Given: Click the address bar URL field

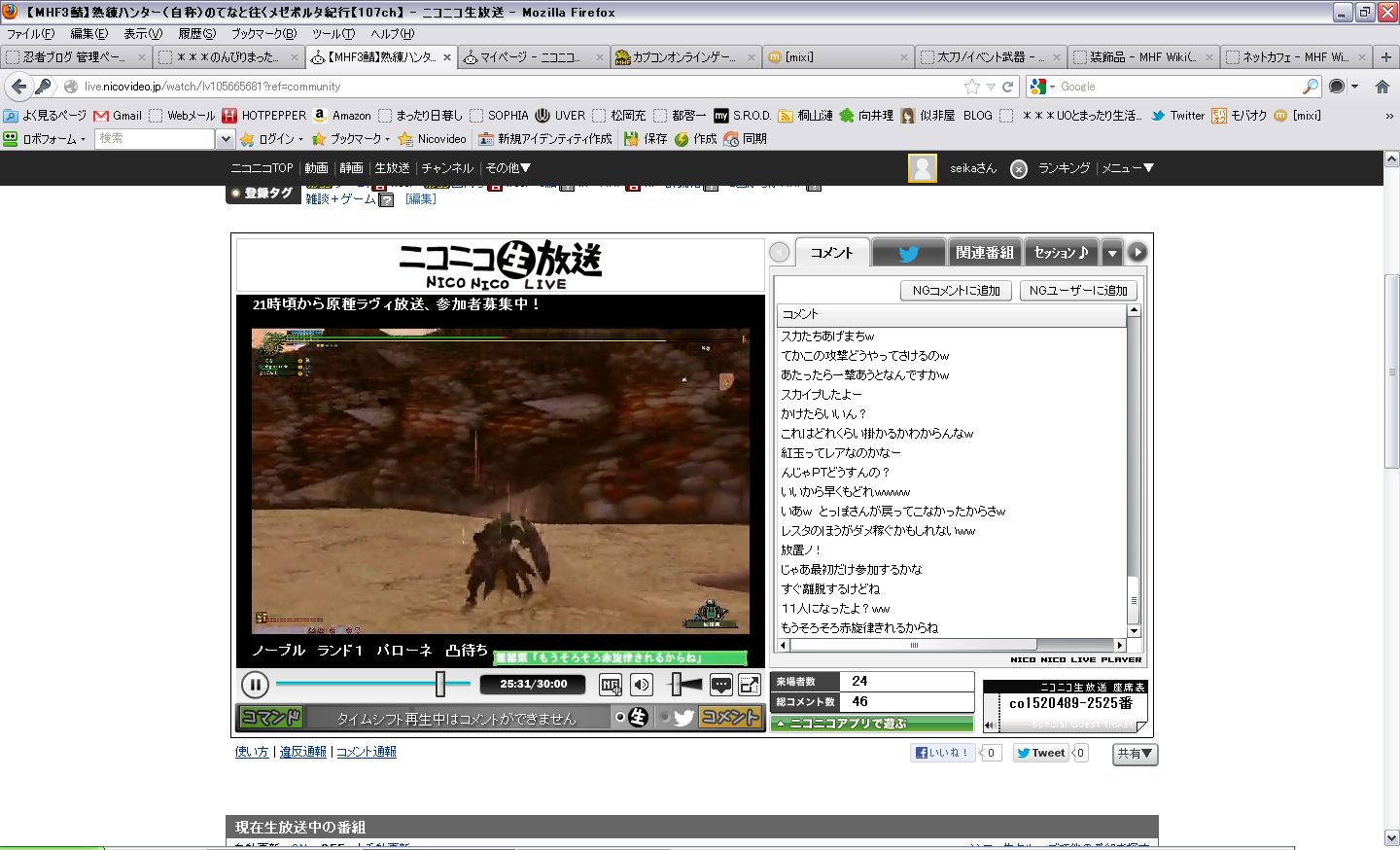Looking at the screenshot, I should point(520,87).
